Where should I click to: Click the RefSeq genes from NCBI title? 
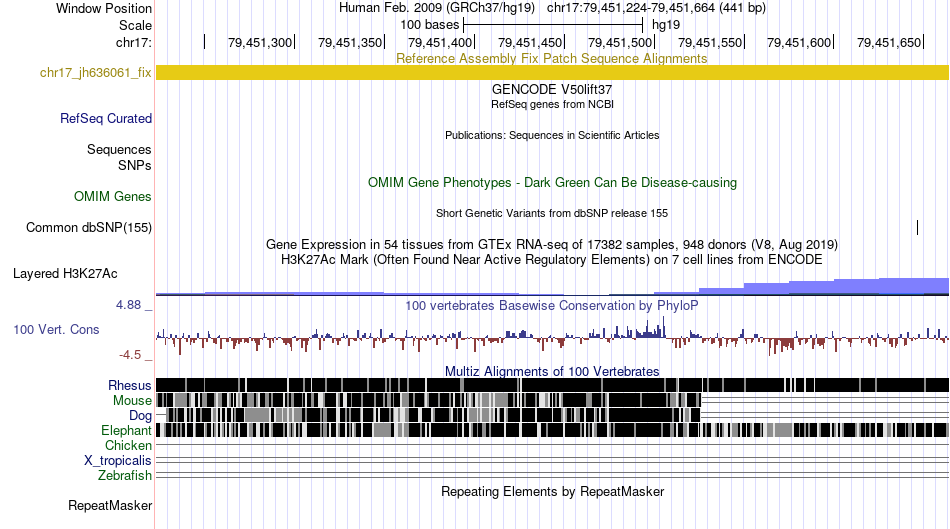click(x=552, y=104)
